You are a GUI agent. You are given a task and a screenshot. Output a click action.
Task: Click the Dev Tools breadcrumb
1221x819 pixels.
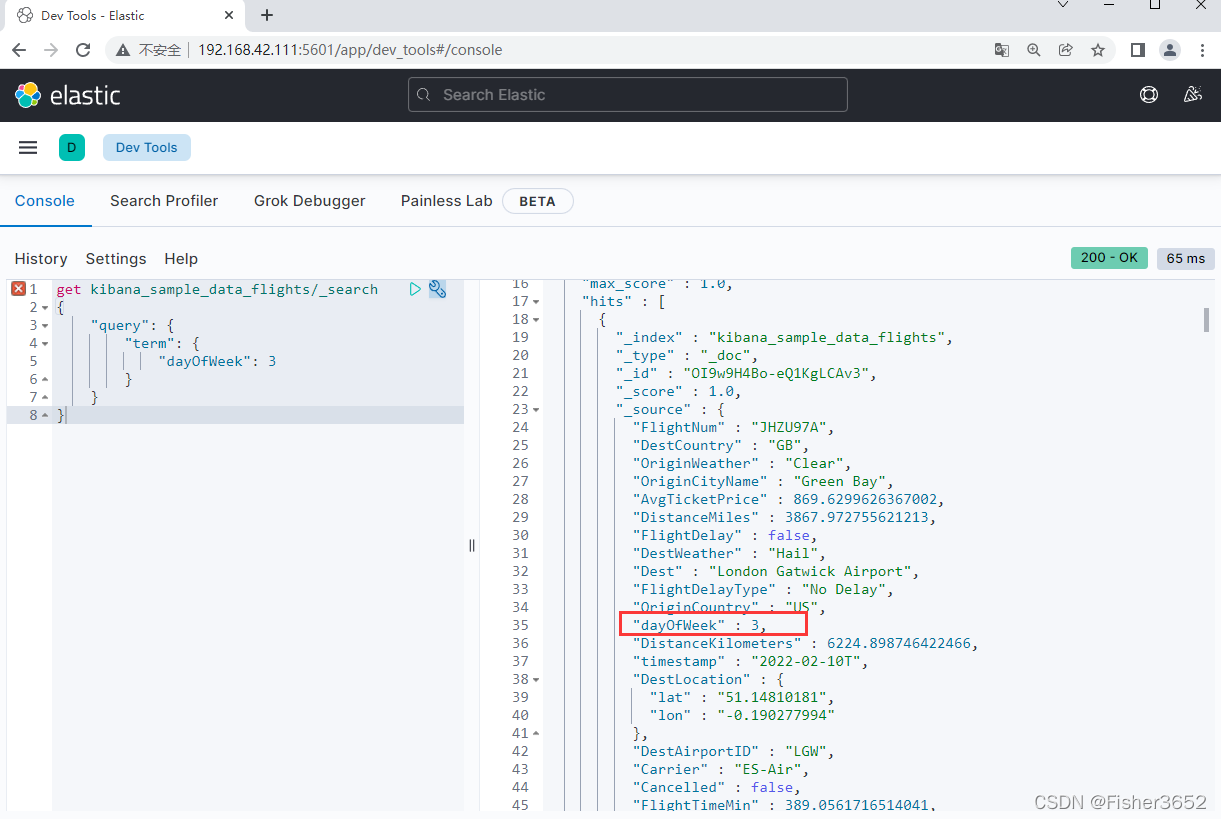[x=147, y=148]
